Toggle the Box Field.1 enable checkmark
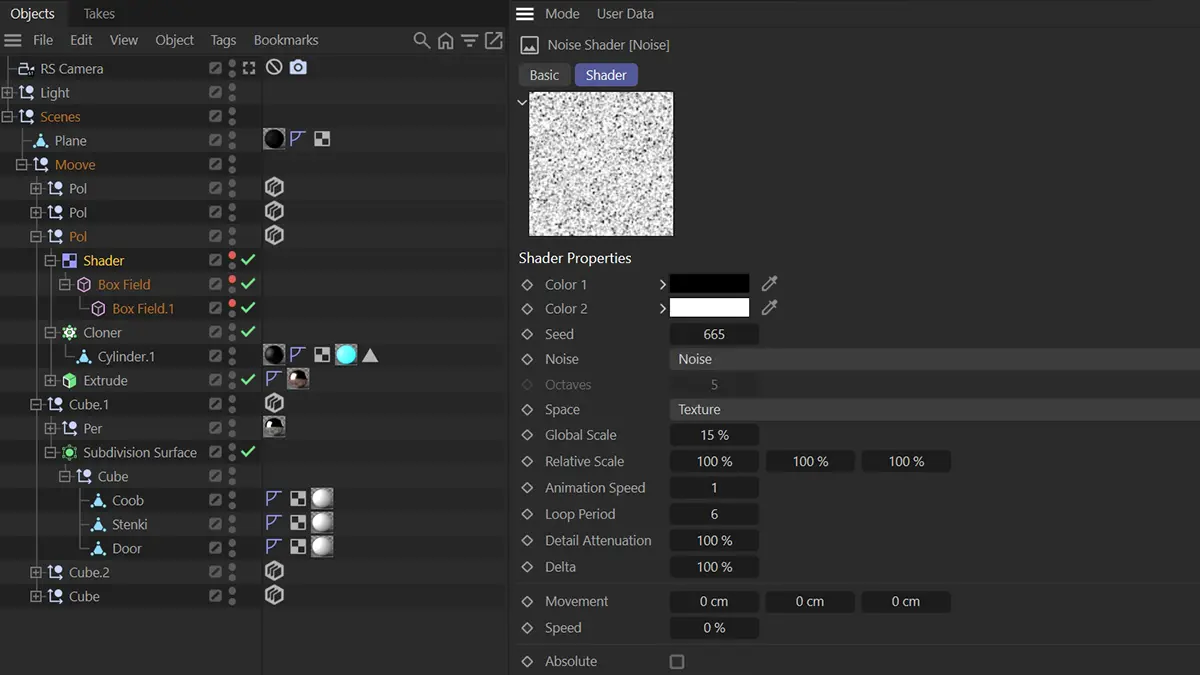Viewport: 1200px width, 675px height. tap(248, 308)
